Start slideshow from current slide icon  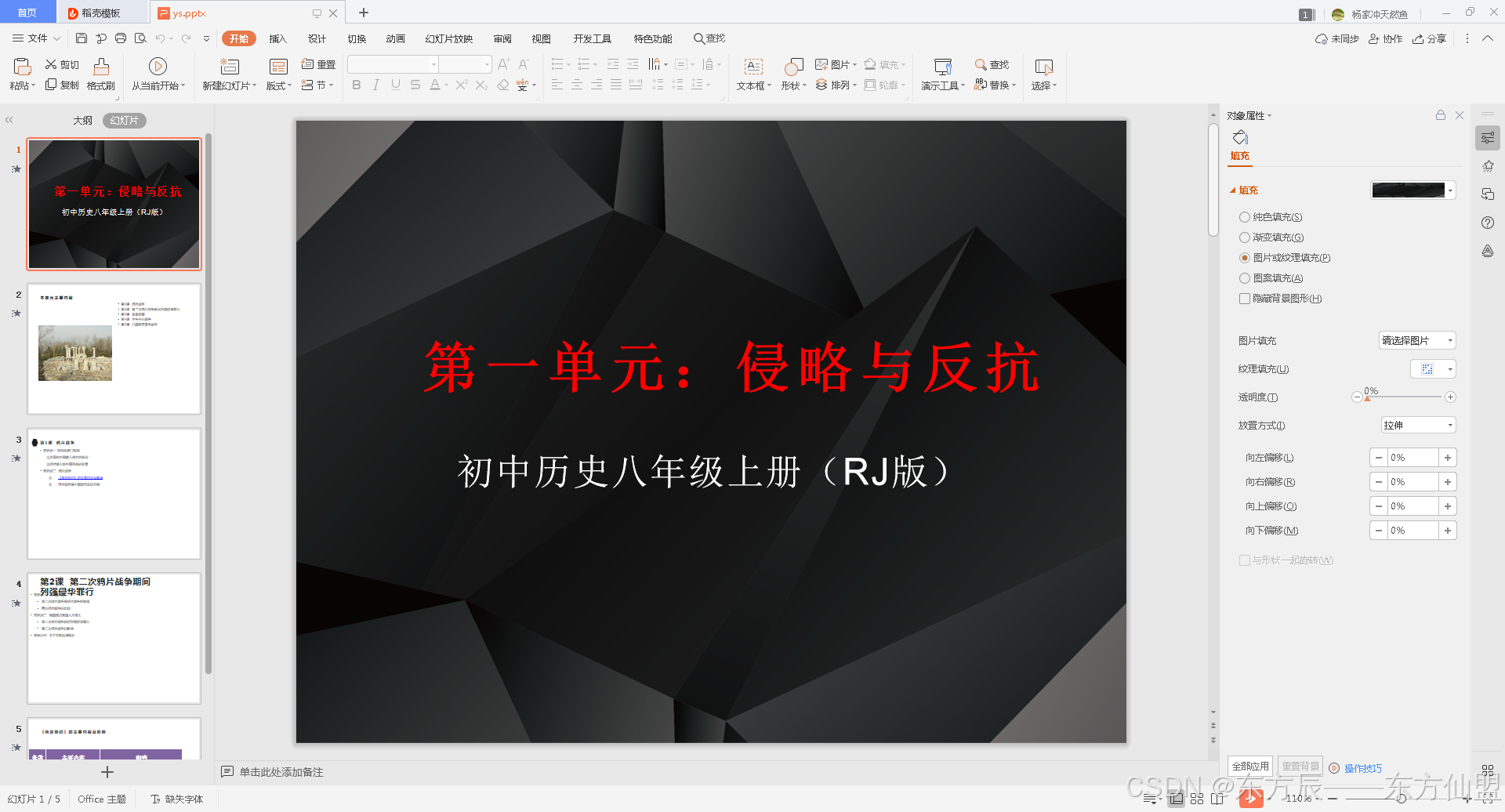[158, 67]
